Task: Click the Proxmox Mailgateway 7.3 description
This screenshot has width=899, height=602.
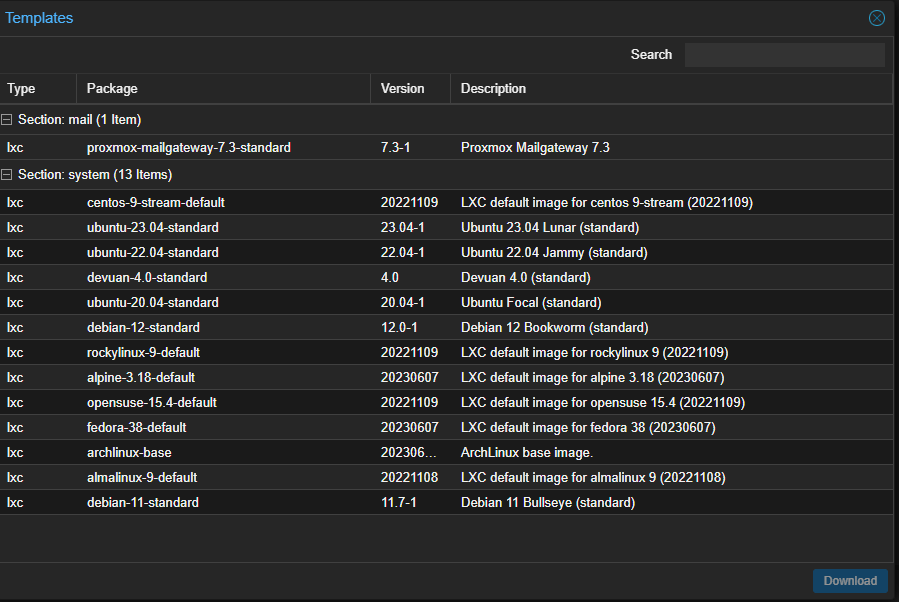Action: pyautogui.click(x=536, y=147)
